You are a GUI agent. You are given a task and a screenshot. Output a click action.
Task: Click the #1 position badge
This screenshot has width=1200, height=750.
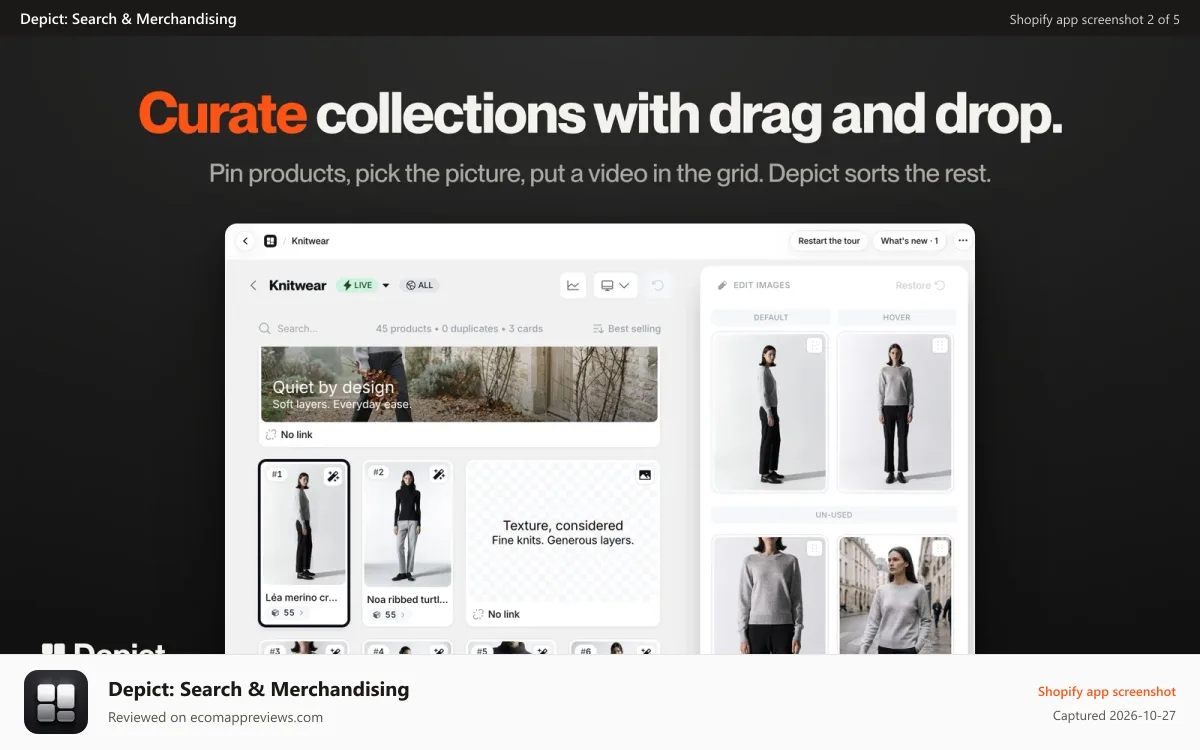click(x=277, y=474)
